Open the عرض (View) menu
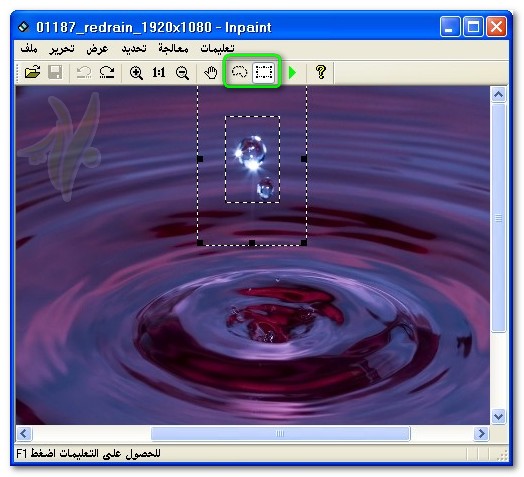This screenshot has width=524, height=477. [x=97, y=49]
